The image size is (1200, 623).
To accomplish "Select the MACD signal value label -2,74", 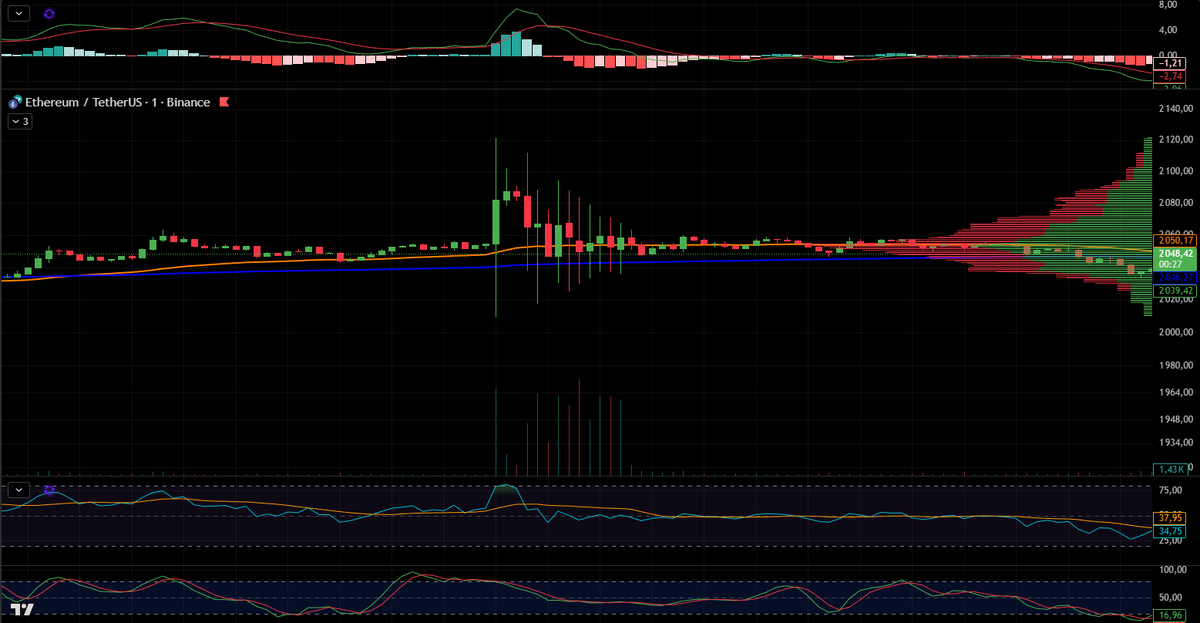I will coord(1170,76).
